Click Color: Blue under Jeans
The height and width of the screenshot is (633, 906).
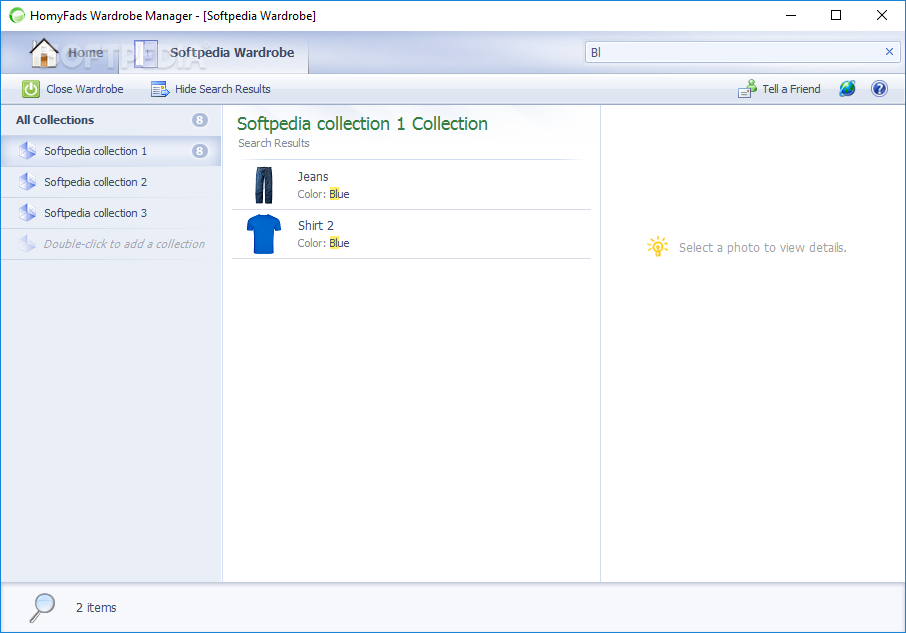click(323, 194)
